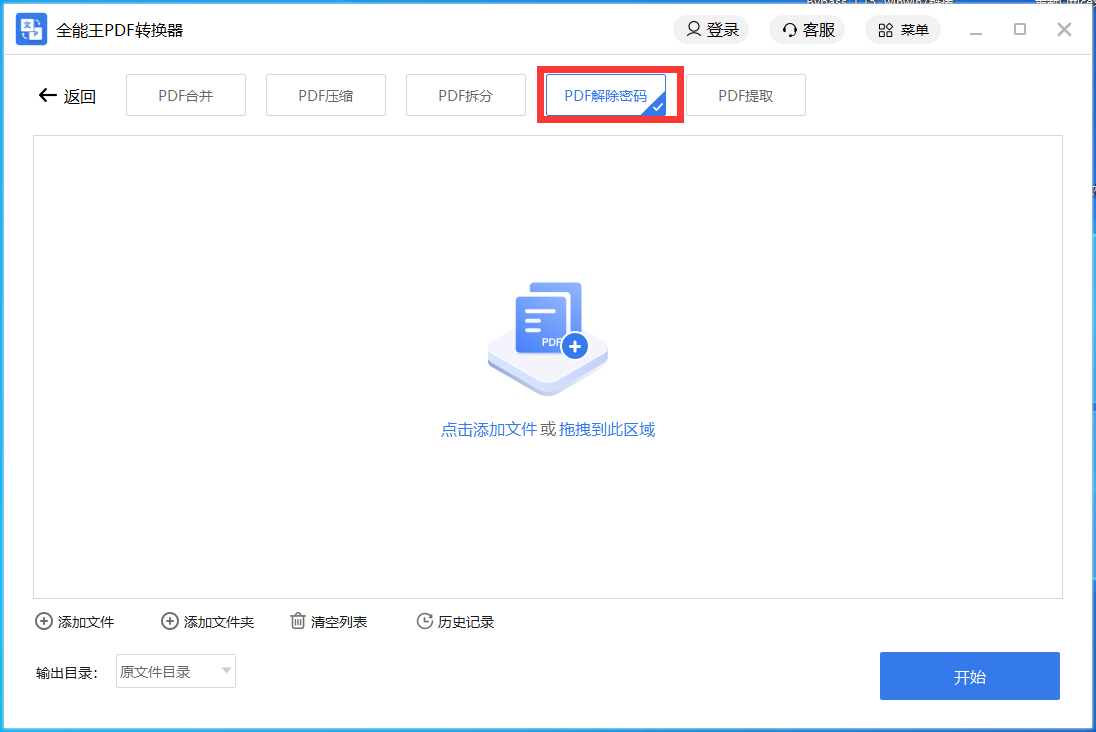Switch to the PDF压缩 tab
This screenshot has width=1096, height=732.
click(326, 95)
